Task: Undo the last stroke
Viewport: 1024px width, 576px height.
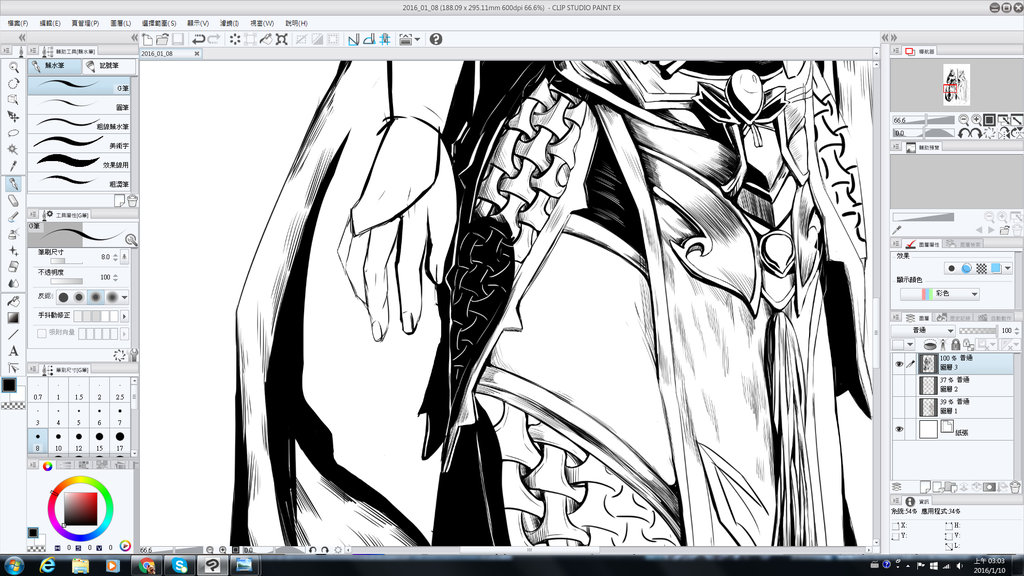Action: pyautogui.click(x=199, y=39)
